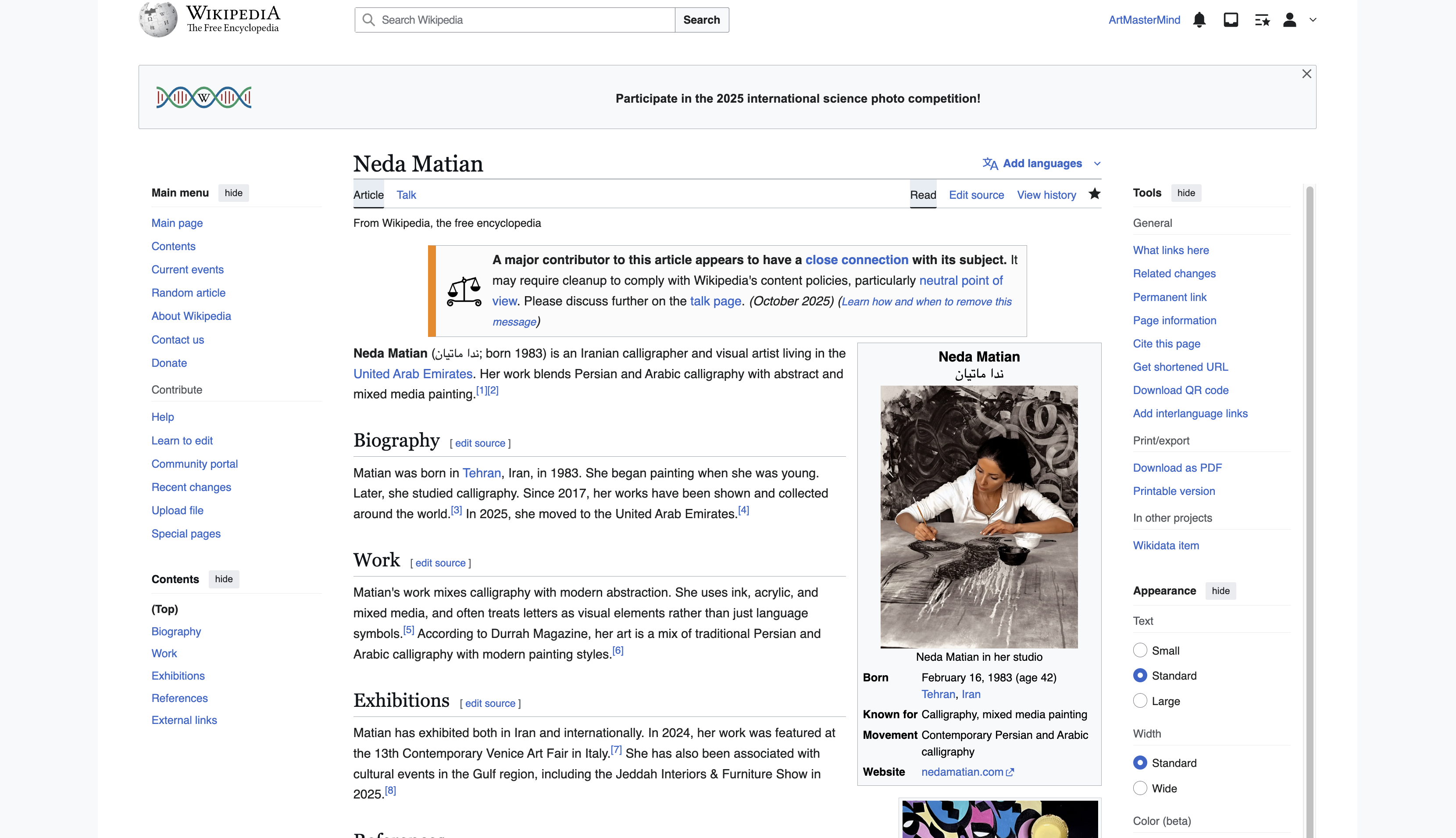The image size is (1456, 838).
Task: Open the View history tab
Action: click(1046, 194)
